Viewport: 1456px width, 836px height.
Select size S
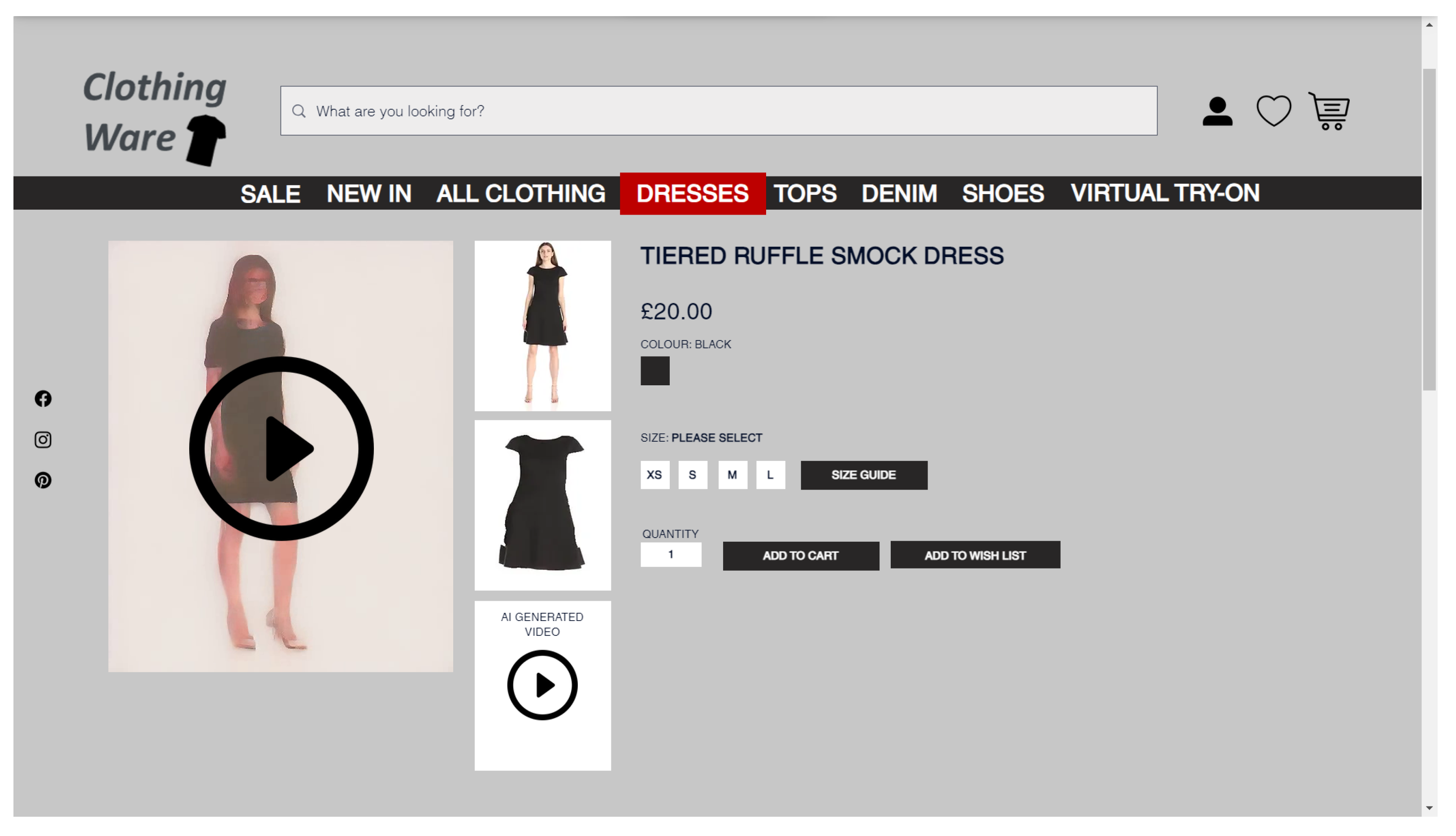(x=692, y=475)
